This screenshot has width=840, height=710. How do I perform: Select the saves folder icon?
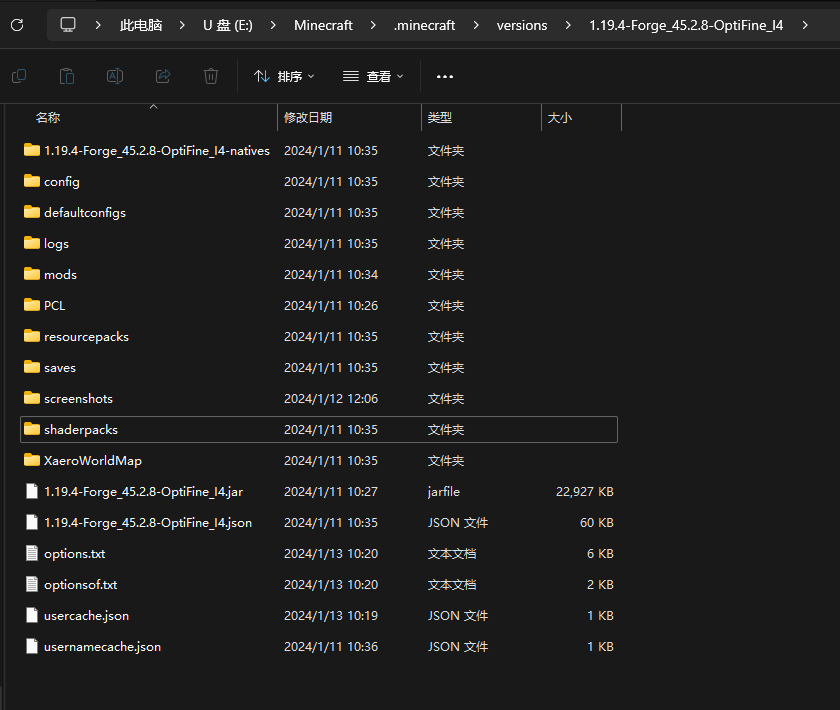32,368
